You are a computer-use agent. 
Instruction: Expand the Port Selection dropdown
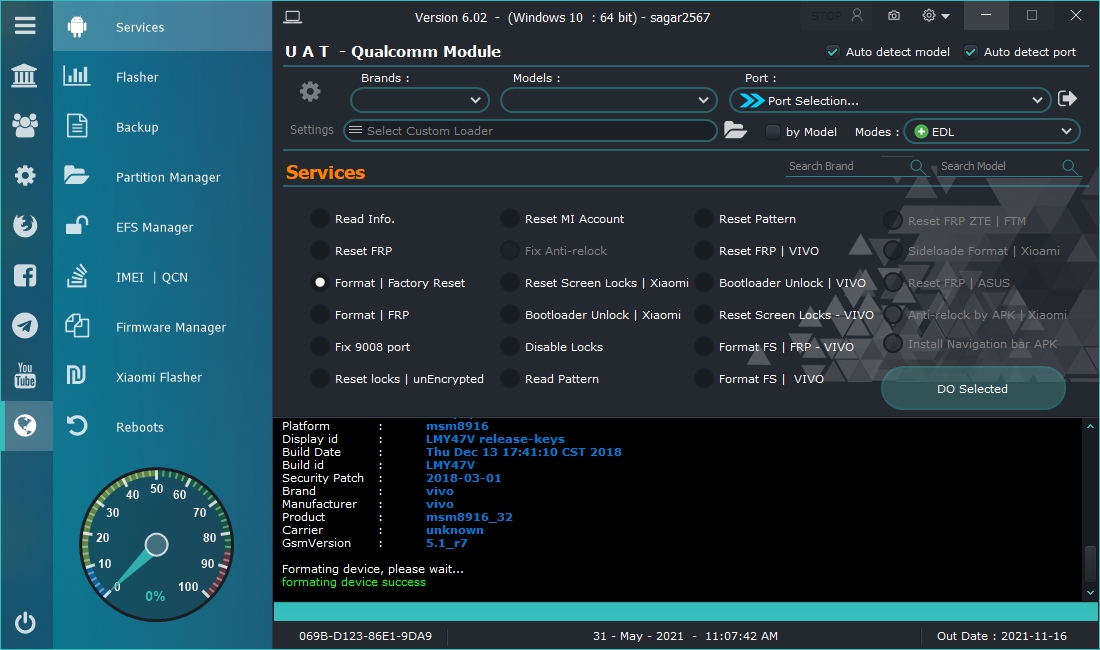[890, 100]
